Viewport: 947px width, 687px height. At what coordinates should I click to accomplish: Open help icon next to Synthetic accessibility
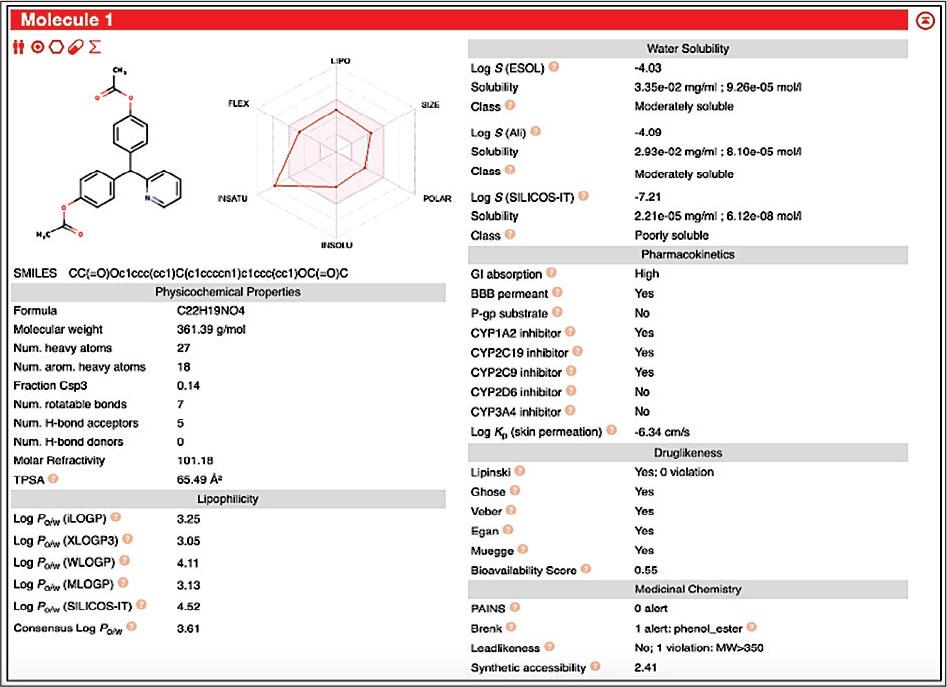coord(596,666)
